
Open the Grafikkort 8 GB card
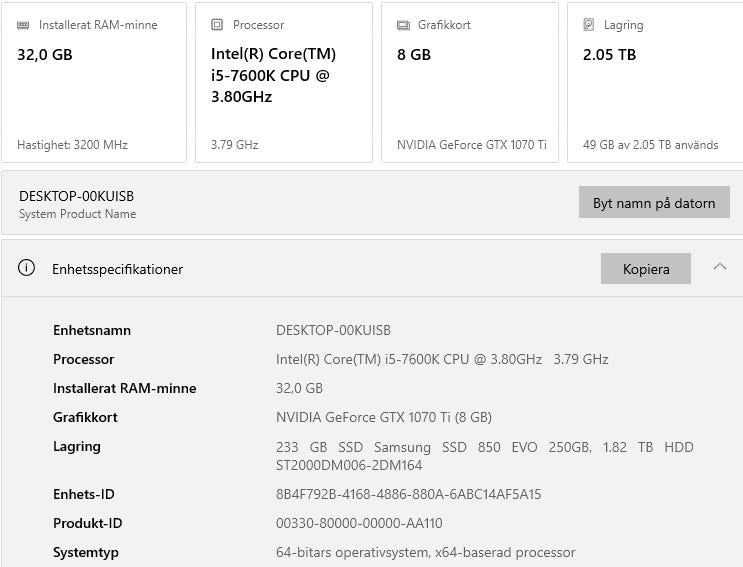pos(470,82)
